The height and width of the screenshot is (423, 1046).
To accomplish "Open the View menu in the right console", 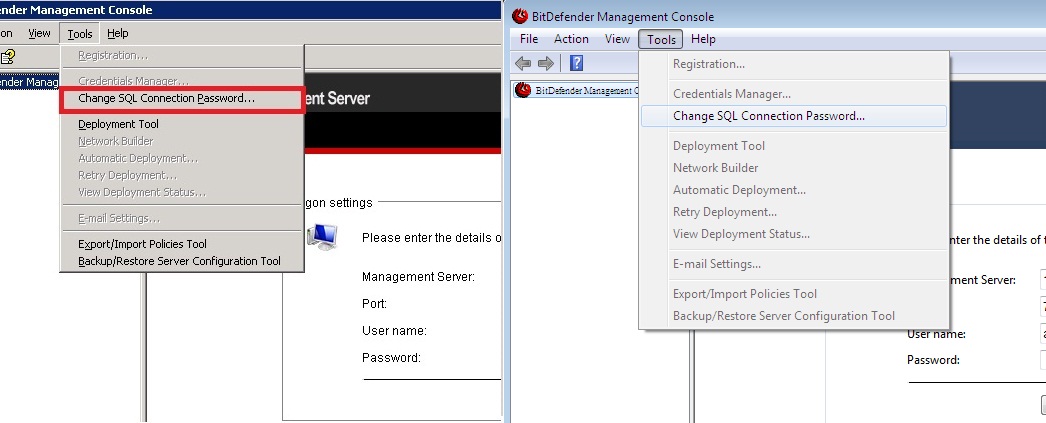I will point(617,39).
